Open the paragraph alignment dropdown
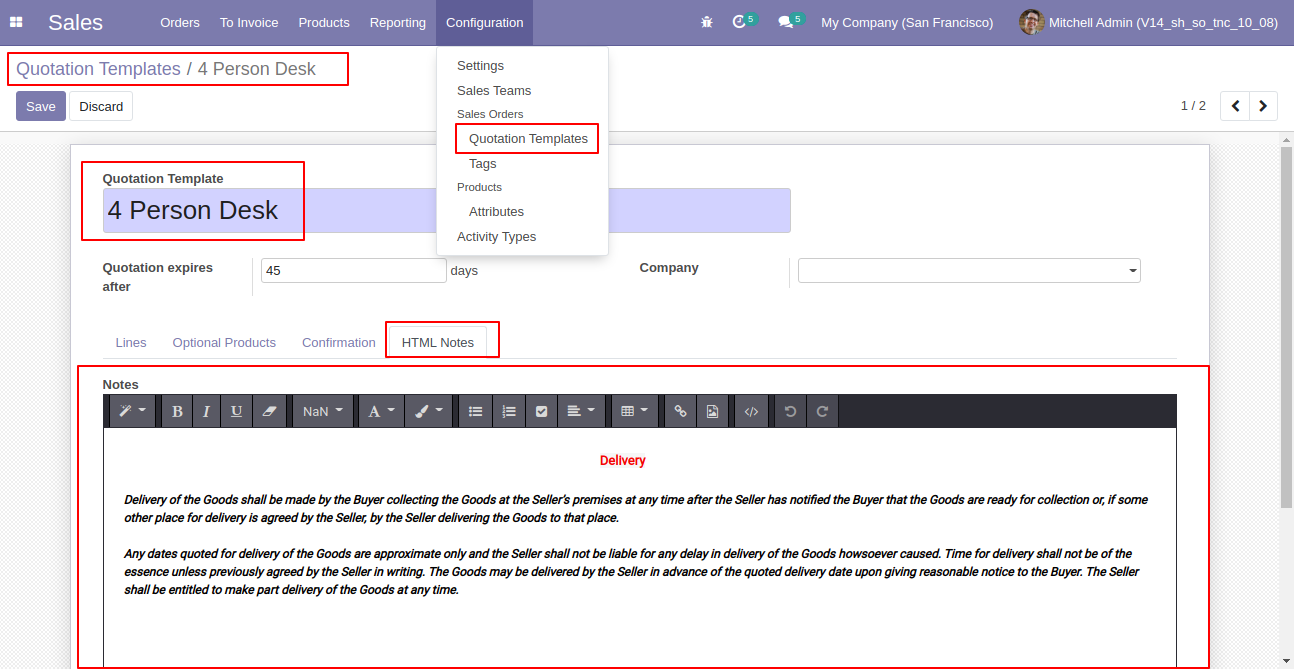This screenshot has height=669, width=1294. (x=581, y=411)
